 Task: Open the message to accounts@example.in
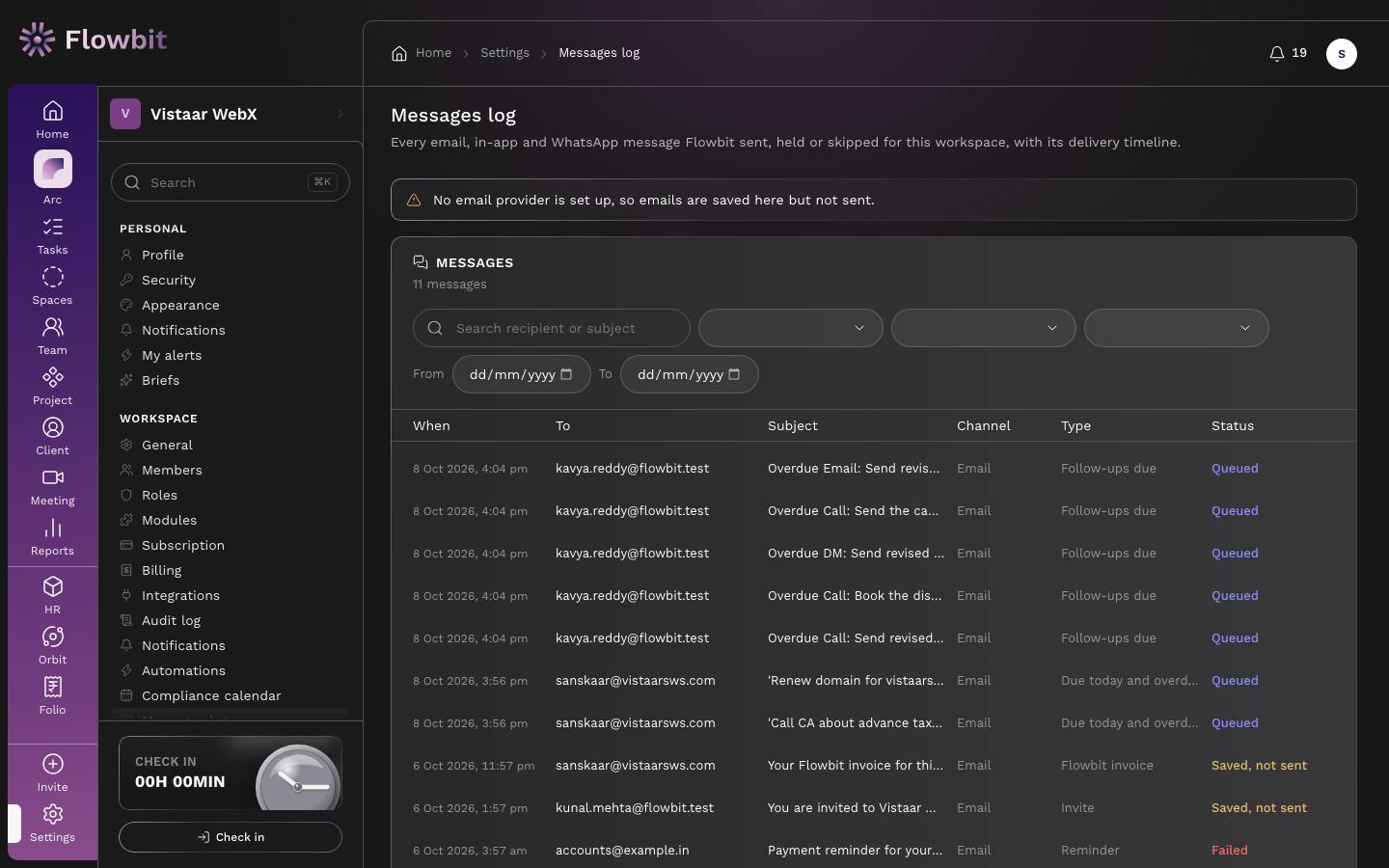[874, 850]
